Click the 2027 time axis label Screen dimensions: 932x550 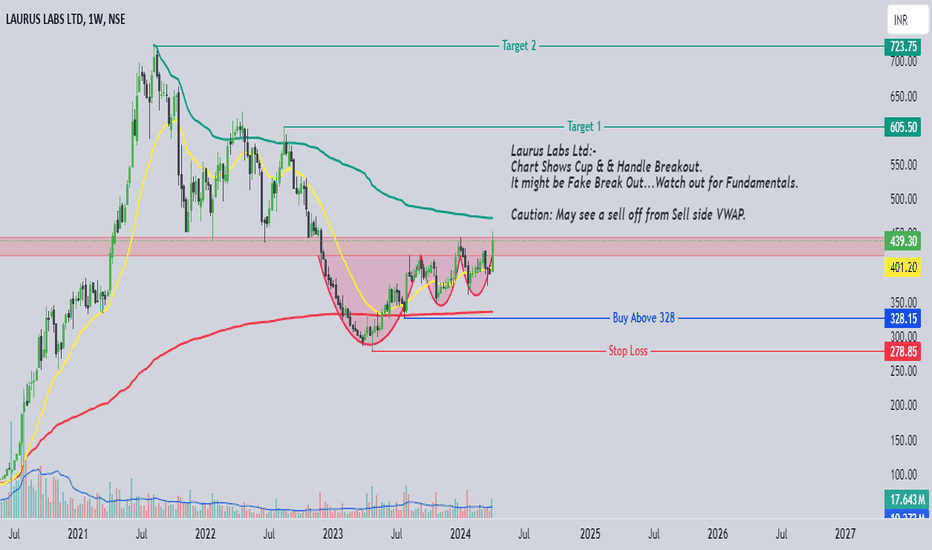tap(845, 534)
